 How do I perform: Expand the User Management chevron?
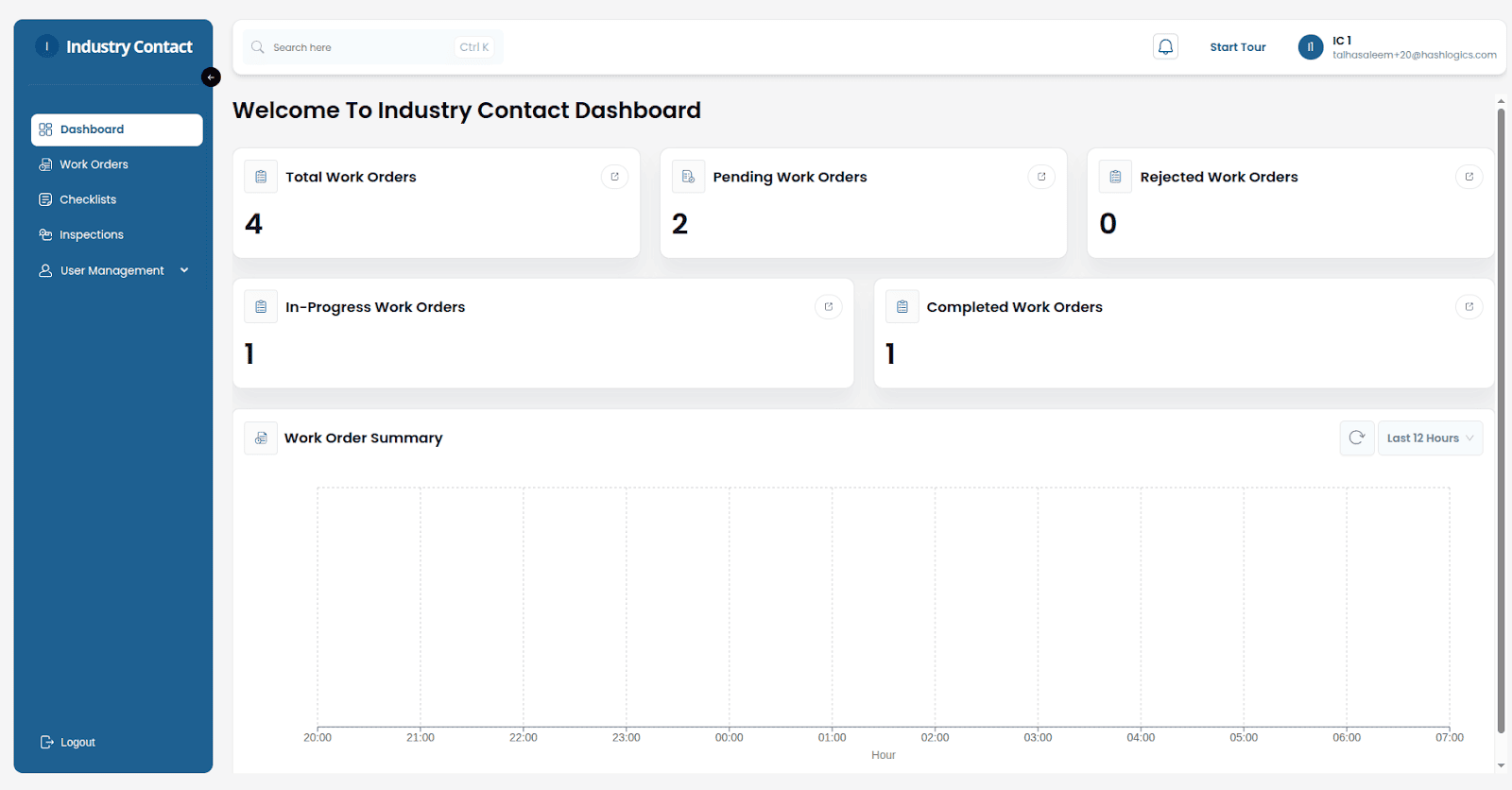tap(184, 270)
